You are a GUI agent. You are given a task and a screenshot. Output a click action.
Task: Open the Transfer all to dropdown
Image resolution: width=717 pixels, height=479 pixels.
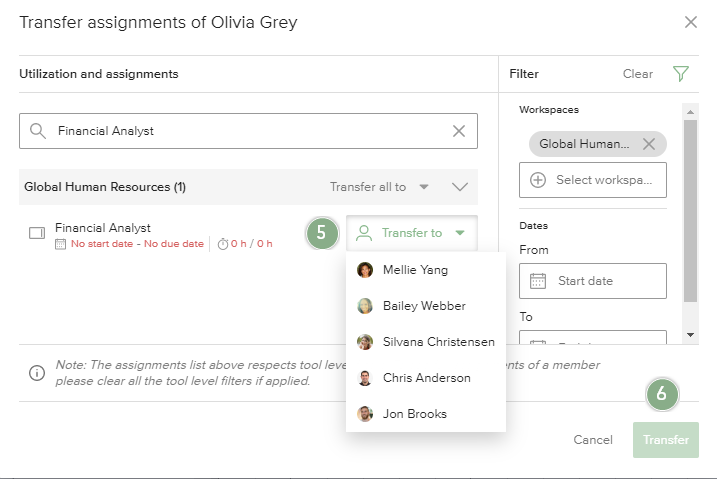379,187
